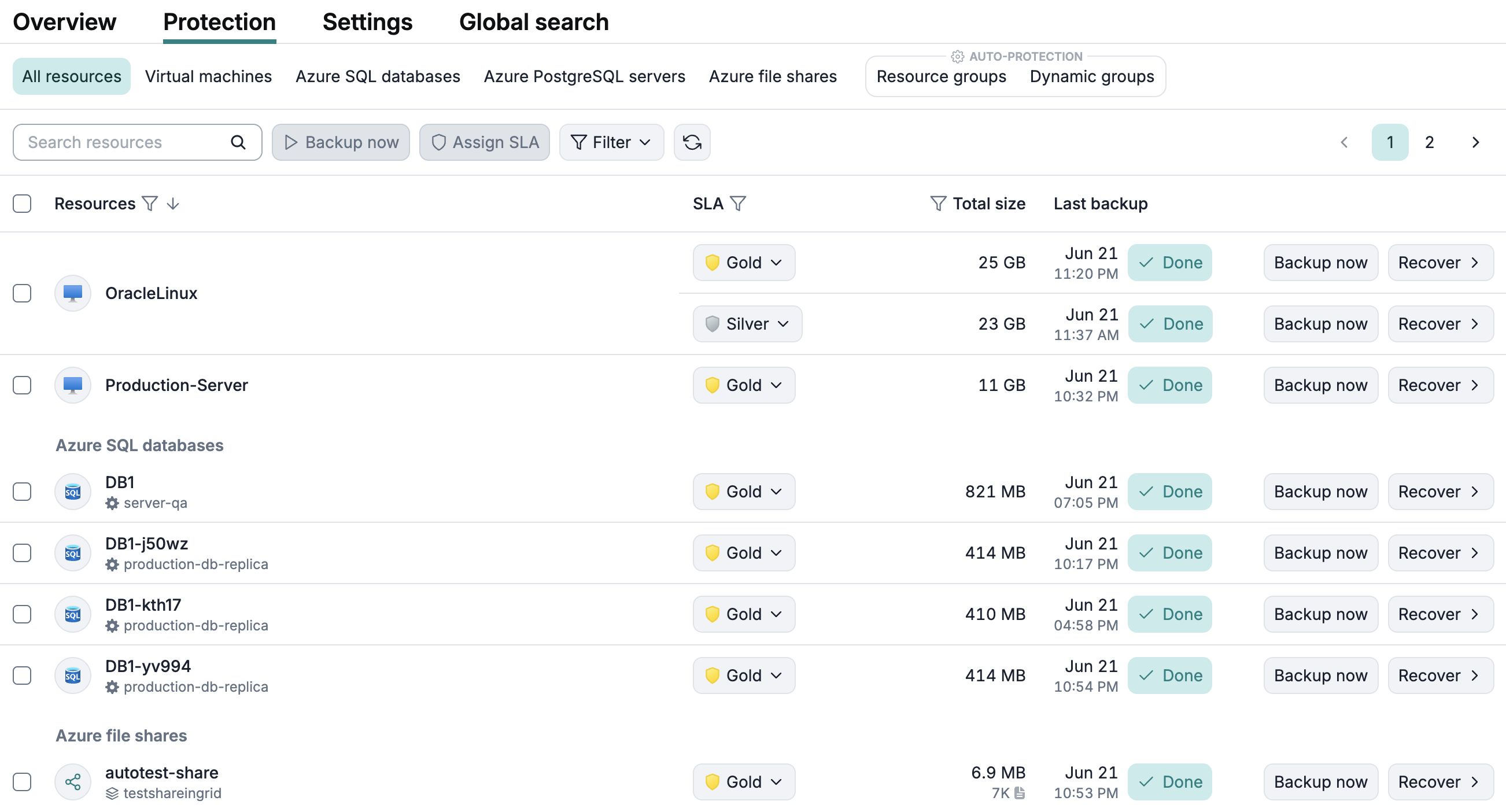Click the gear icon under DB1-yv994
Screen dimensions: 1506x812
click(112, 688)
